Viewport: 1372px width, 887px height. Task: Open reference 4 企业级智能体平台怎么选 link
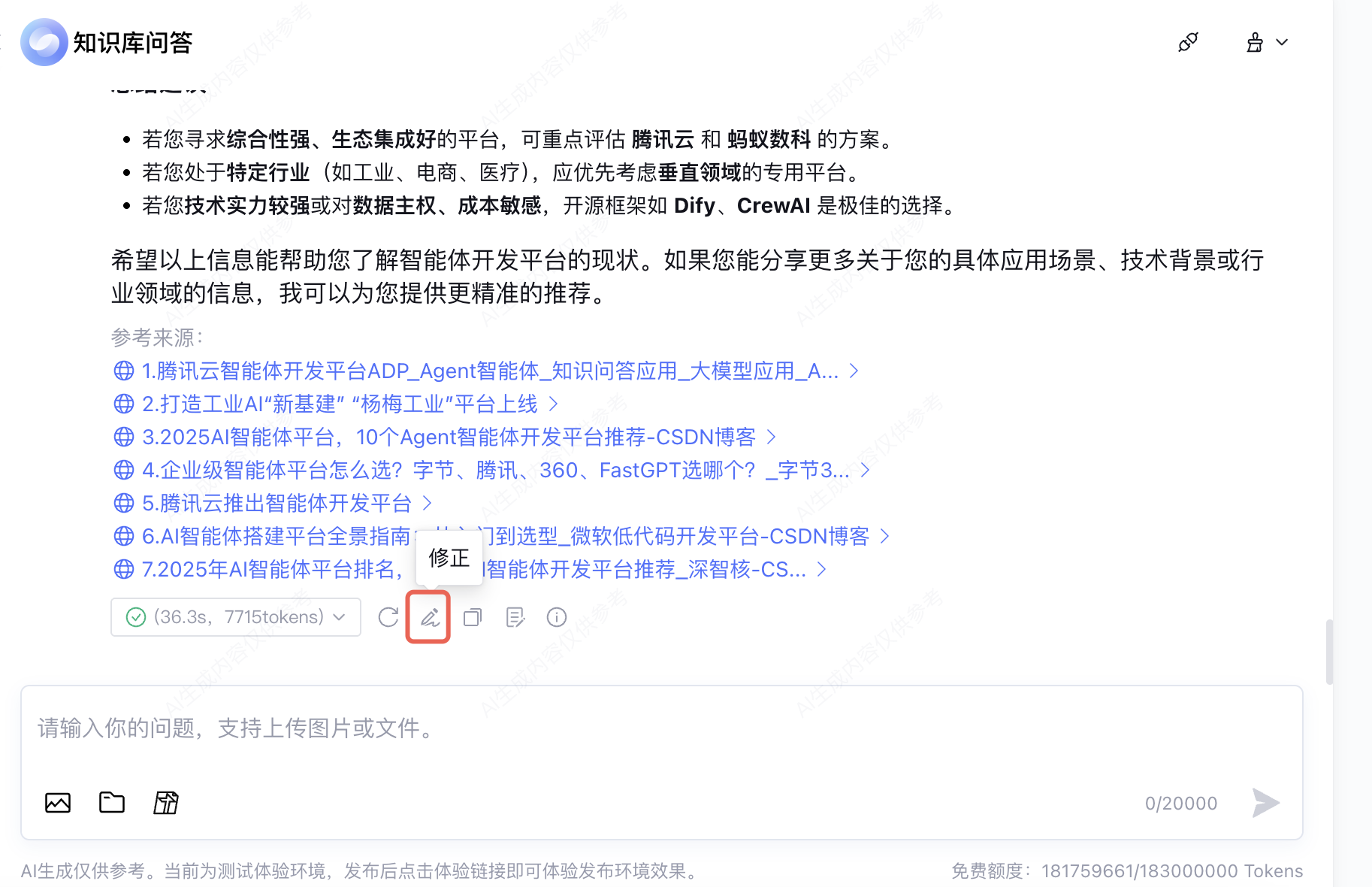point(495,470)
